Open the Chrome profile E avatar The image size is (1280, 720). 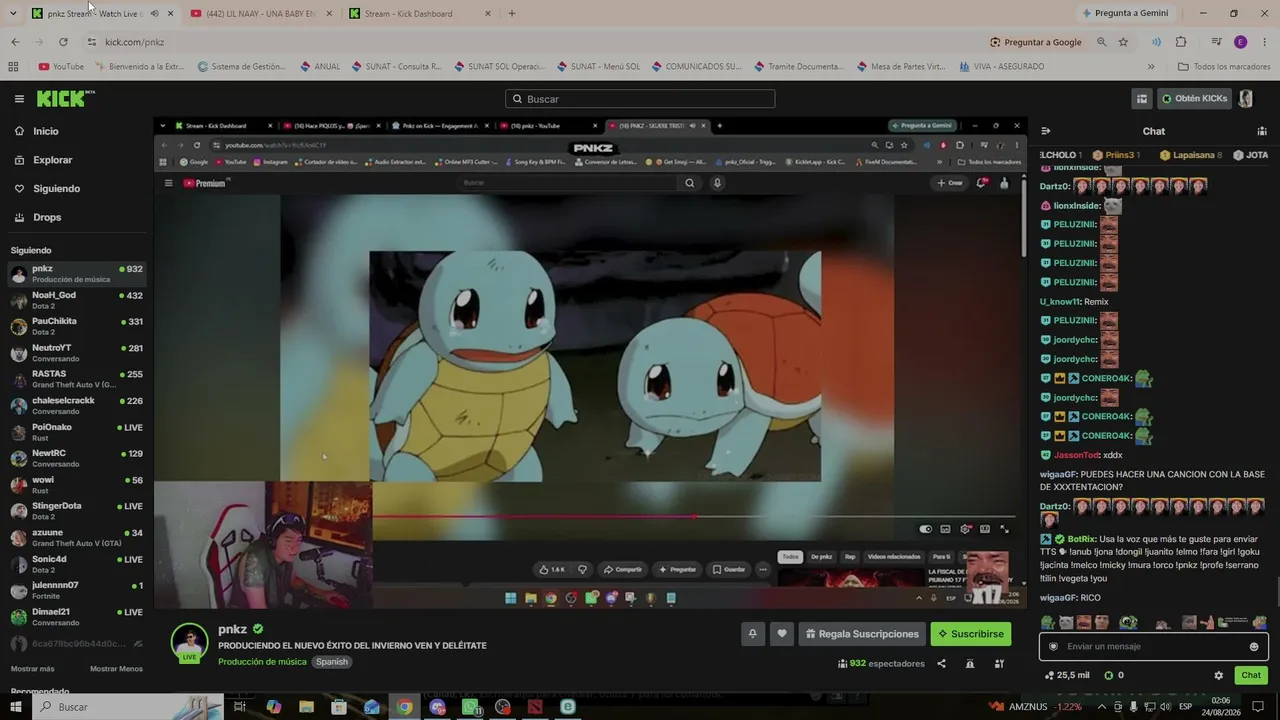pos(1241,42)
